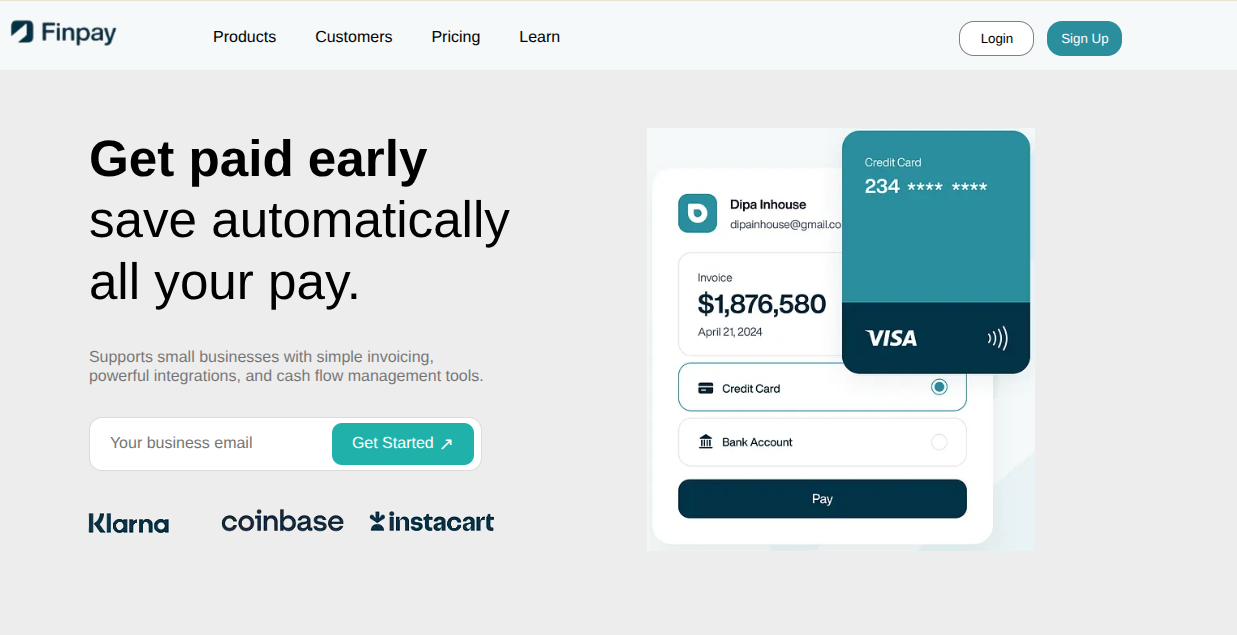
Task: Click the Klarna brand logo
Action: [x=129, y=523]
